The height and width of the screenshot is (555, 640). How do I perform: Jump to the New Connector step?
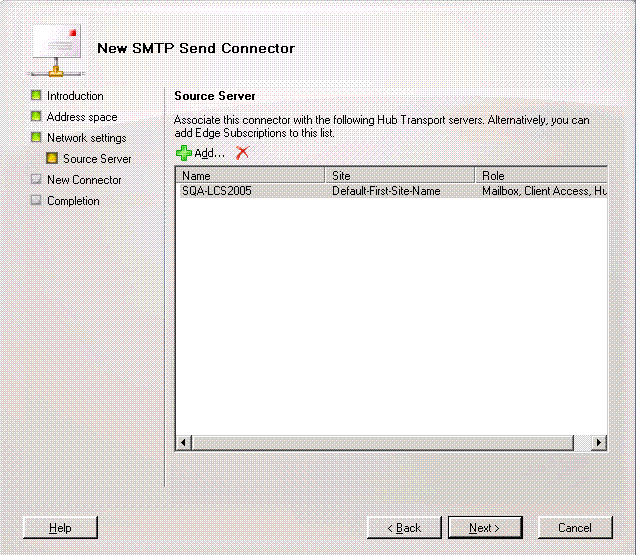84,180
